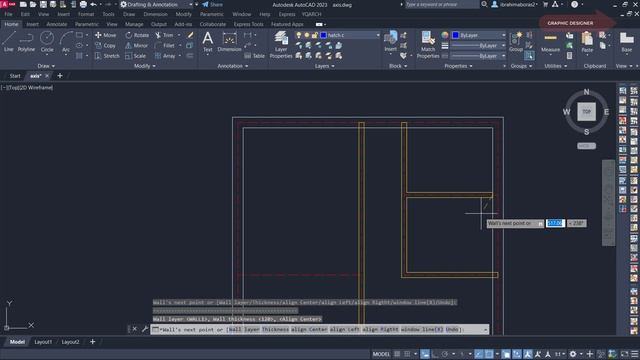Image resolution: width=640 pixels, height=360 pixels.
Task: Expand the Properties panel
Action: coord(458,66)
